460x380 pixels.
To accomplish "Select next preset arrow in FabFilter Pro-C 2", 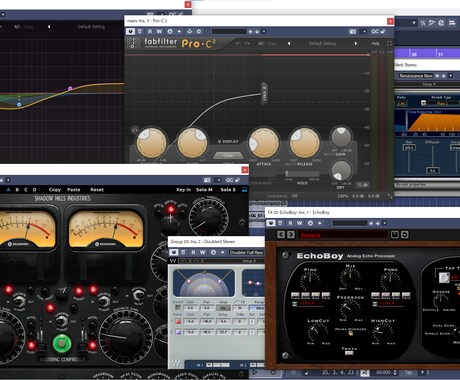I will (356, 44).
